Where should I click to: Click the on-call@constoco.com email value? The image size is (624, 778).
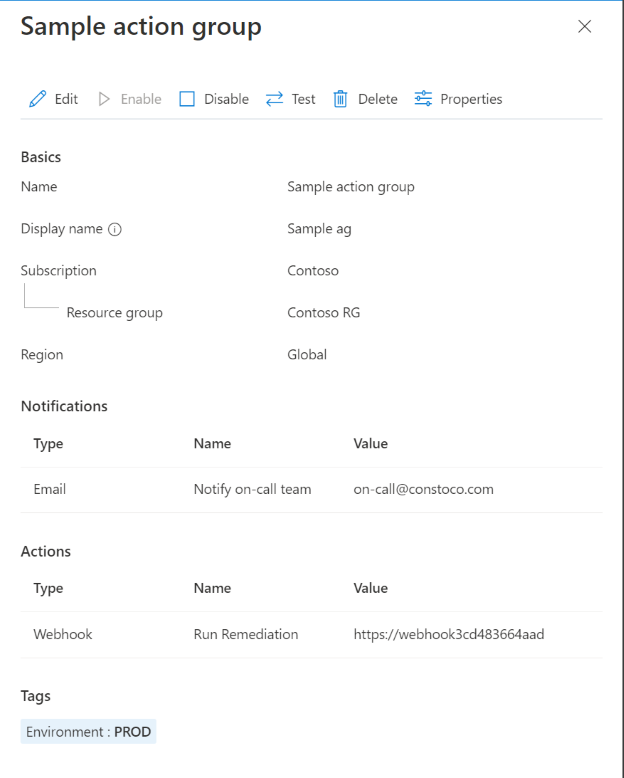(423, 489)
